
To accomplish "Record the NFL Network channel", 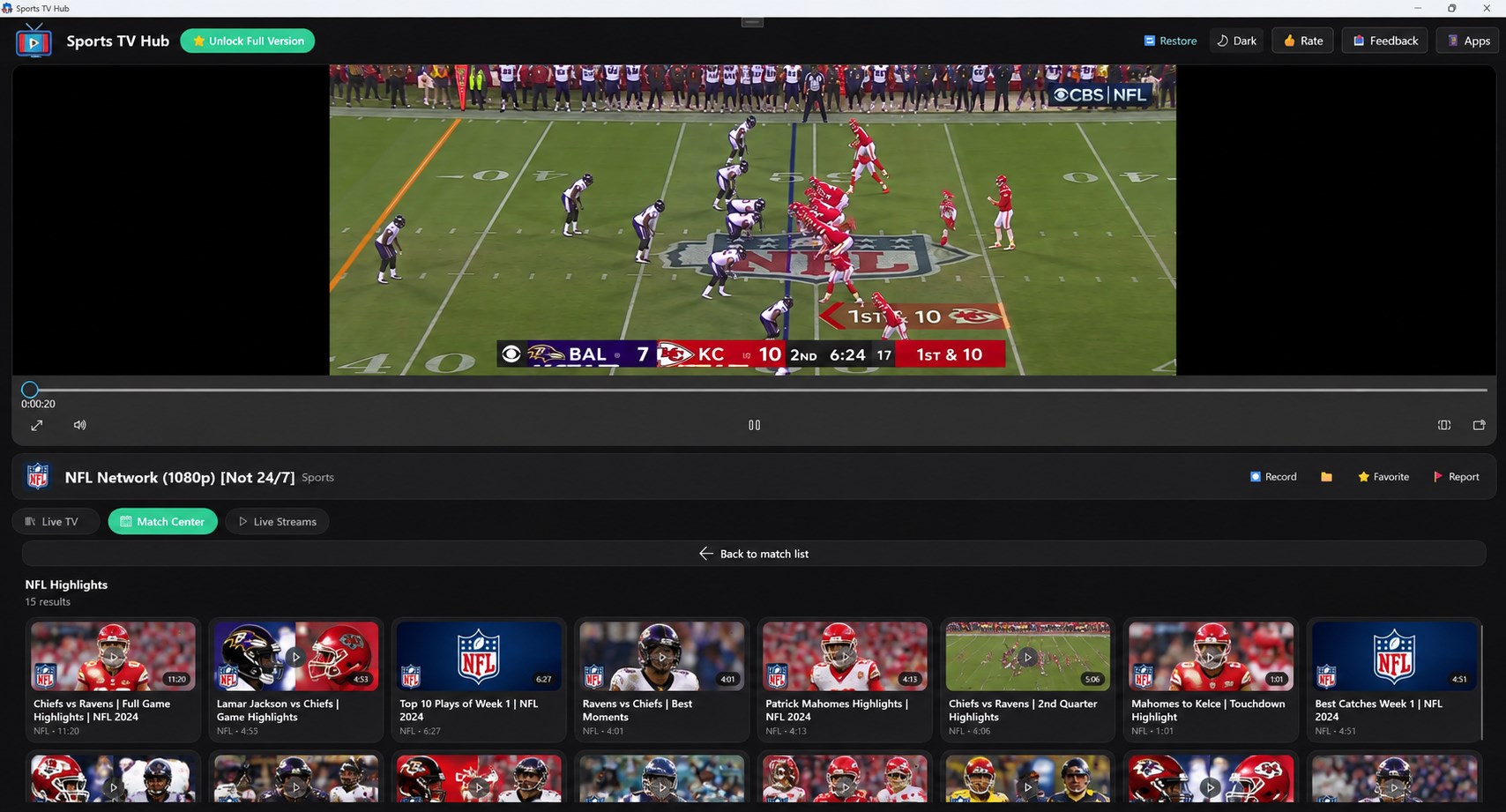I will [x=1273, y=477].
